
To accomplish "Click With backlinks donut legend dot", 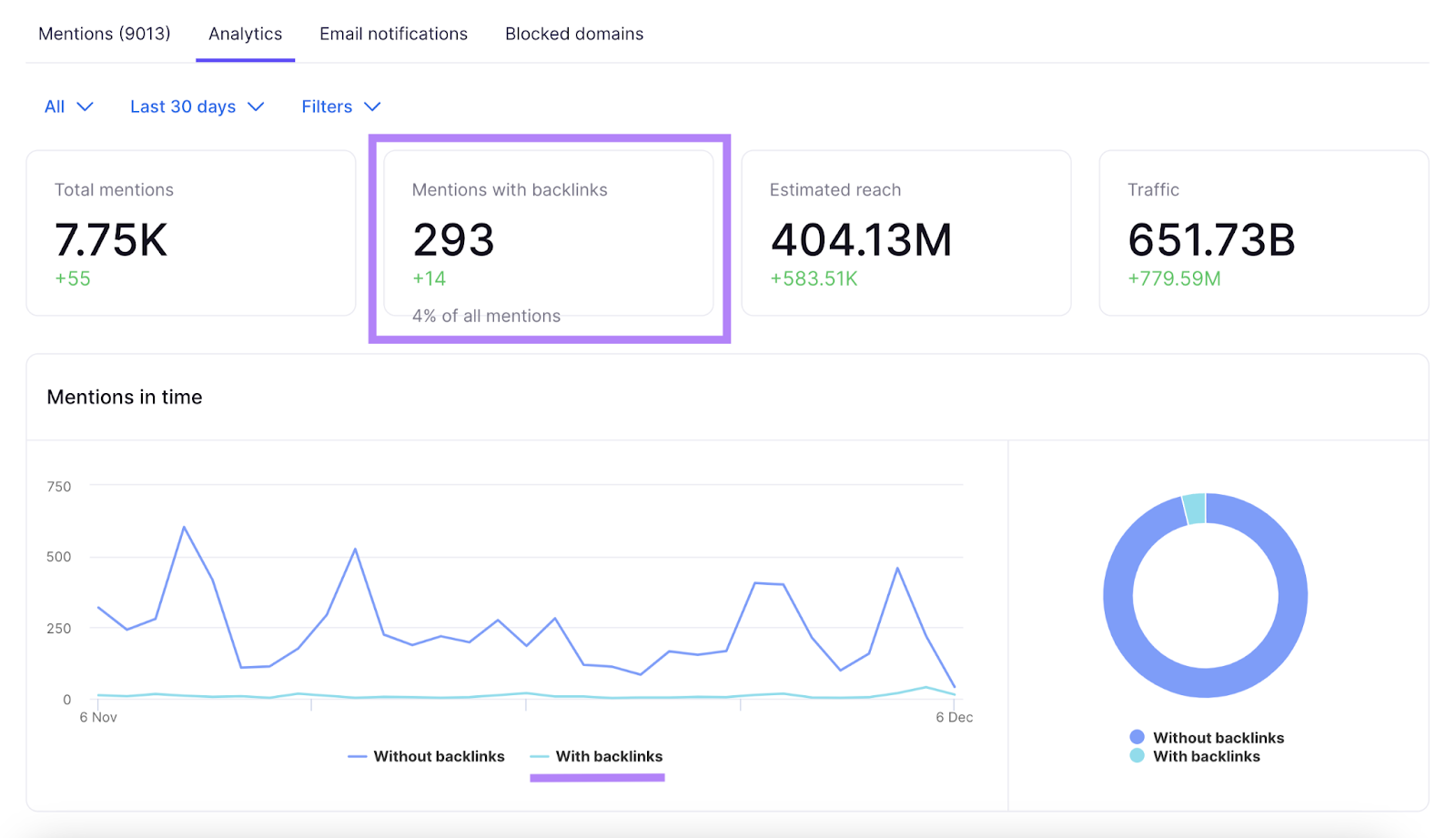I will 1137,755.
